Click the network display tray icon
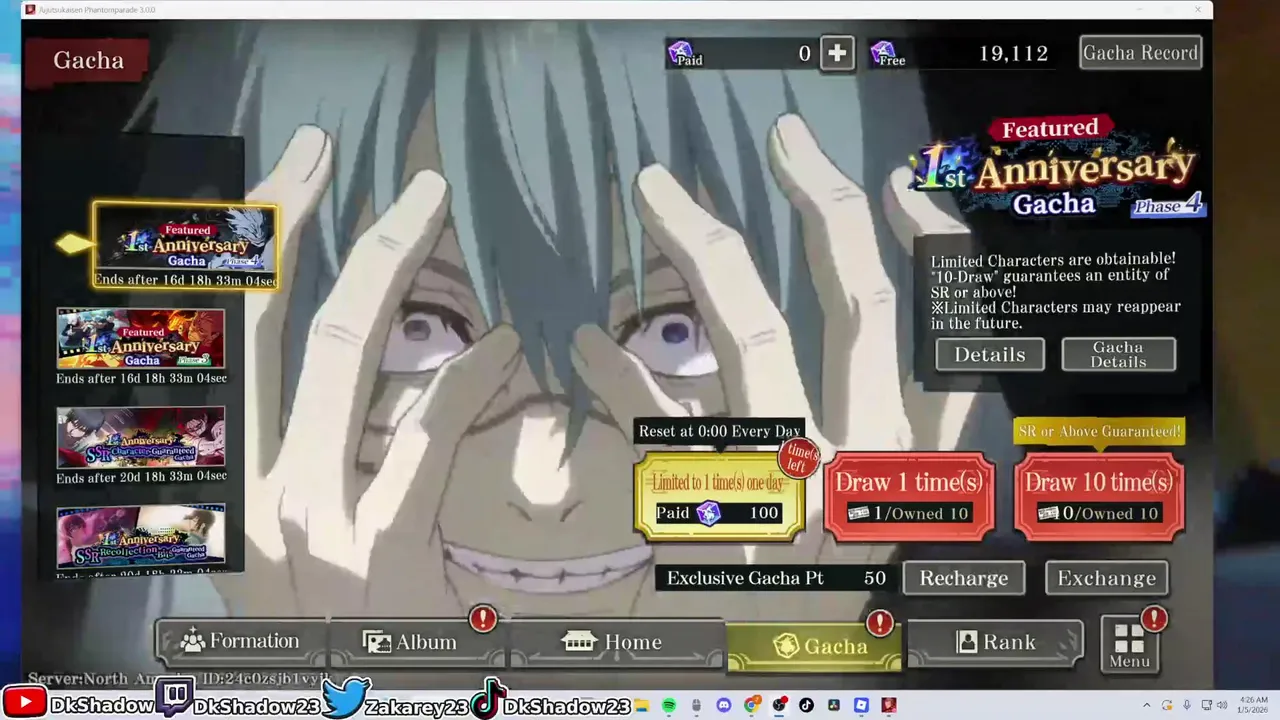This screenshot has height=720, width=1280. click(1206, 705)
